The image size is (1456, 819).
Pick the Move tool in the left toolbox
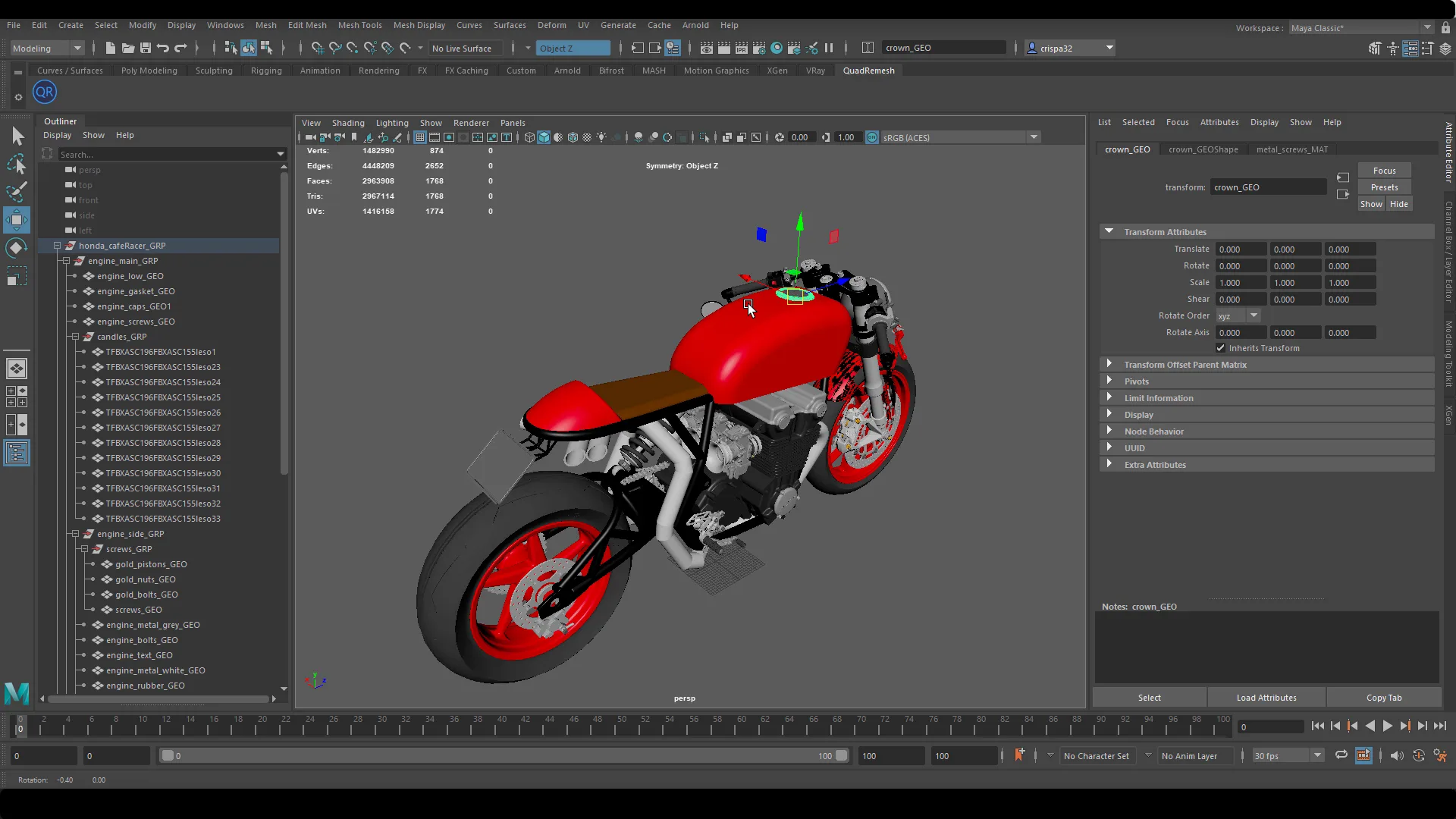(17, 220)
